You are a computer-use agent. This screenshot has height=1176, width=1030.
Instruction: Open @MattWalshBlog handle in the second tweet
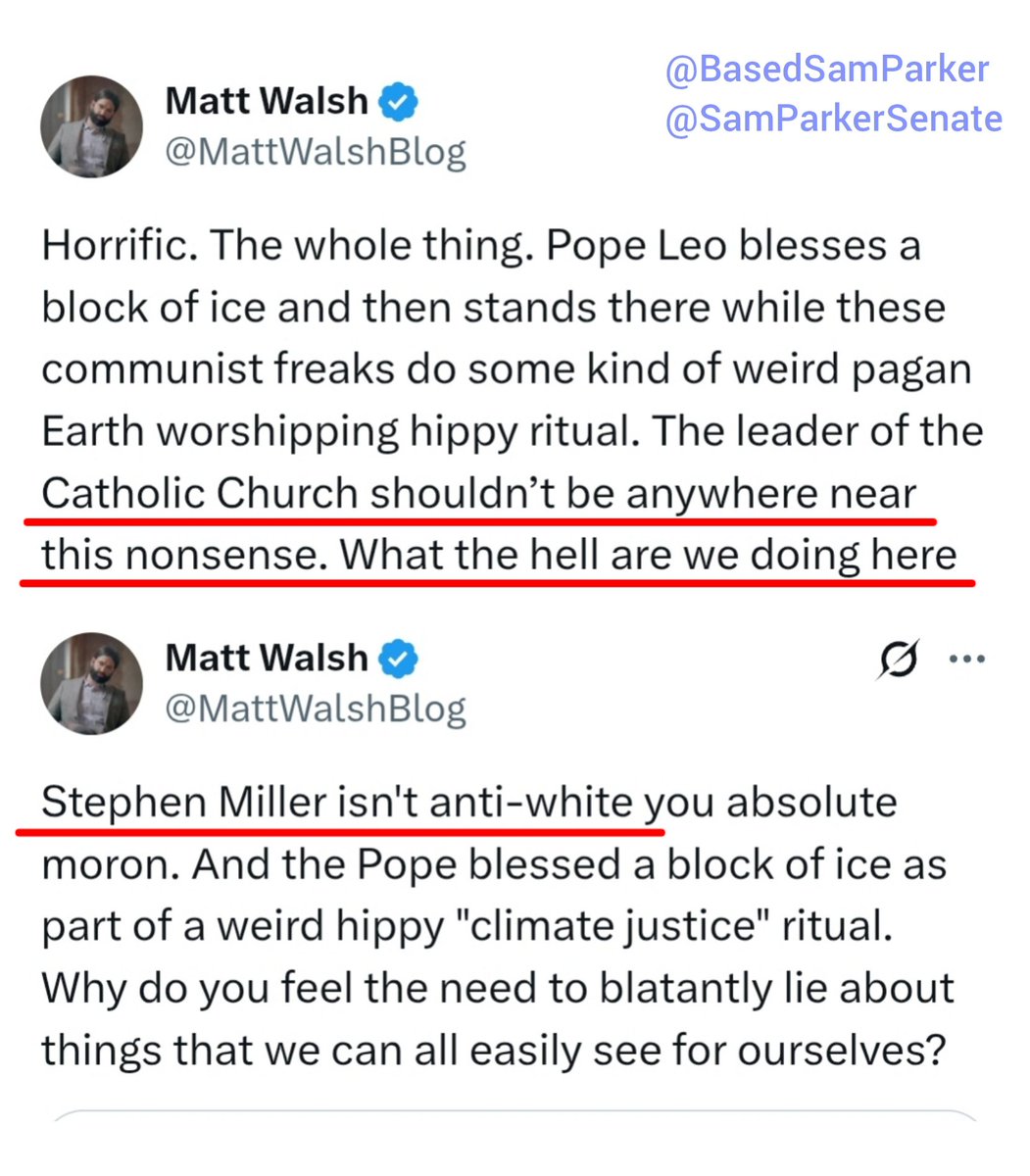(x=316, y=709)
